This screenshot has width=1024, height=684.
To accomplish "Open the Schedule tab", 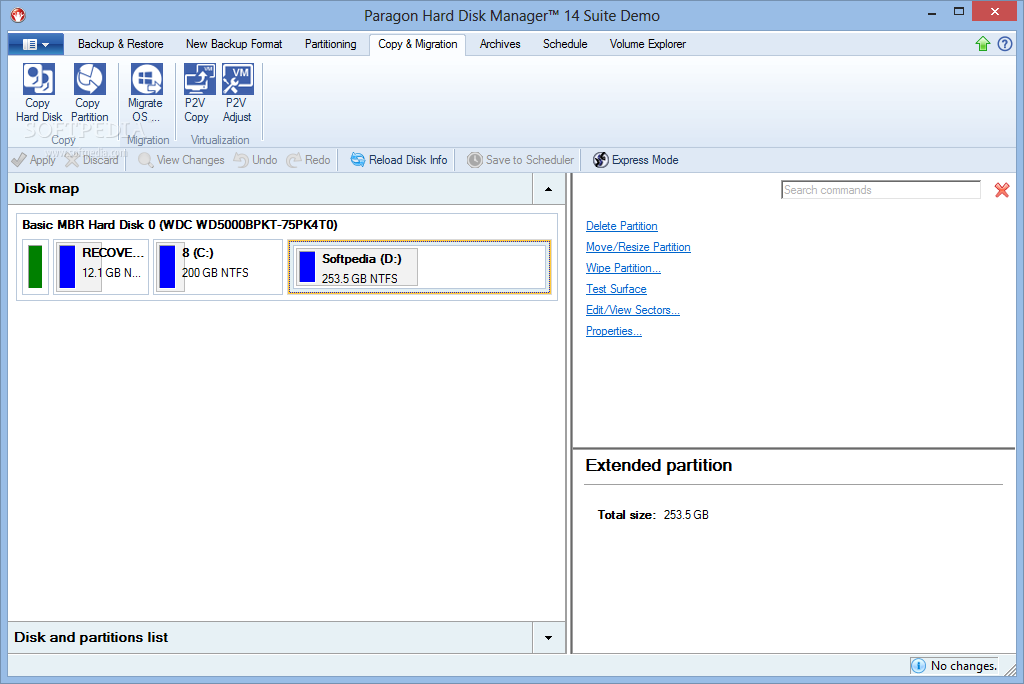I will [565, 44].
